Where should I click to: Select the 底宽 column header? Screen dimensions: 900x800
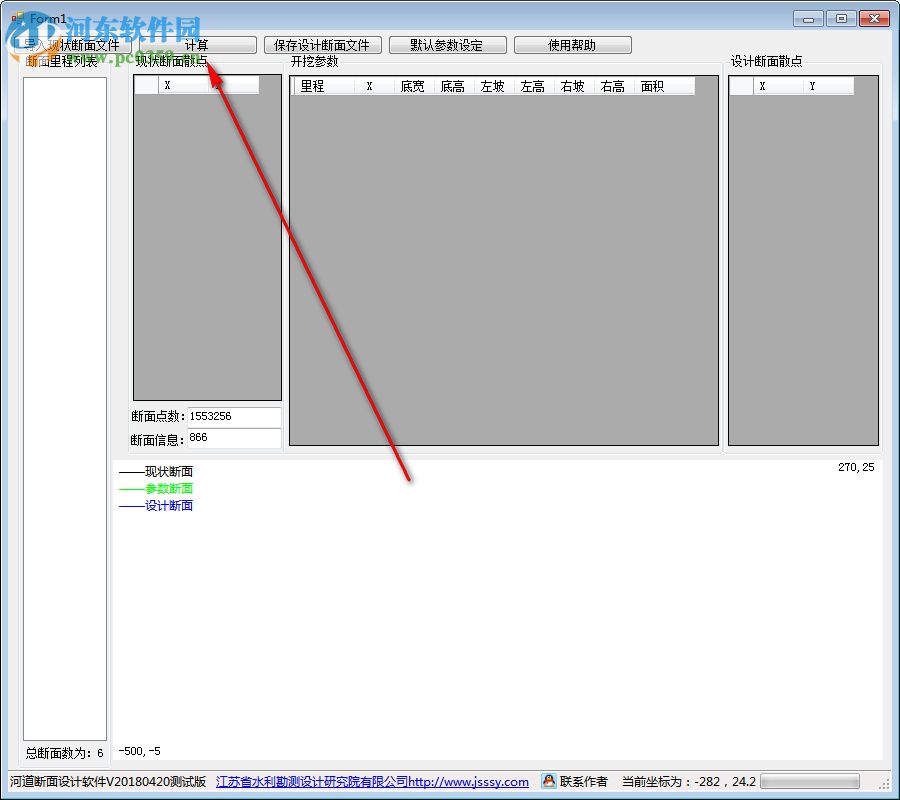click(413, 86)
